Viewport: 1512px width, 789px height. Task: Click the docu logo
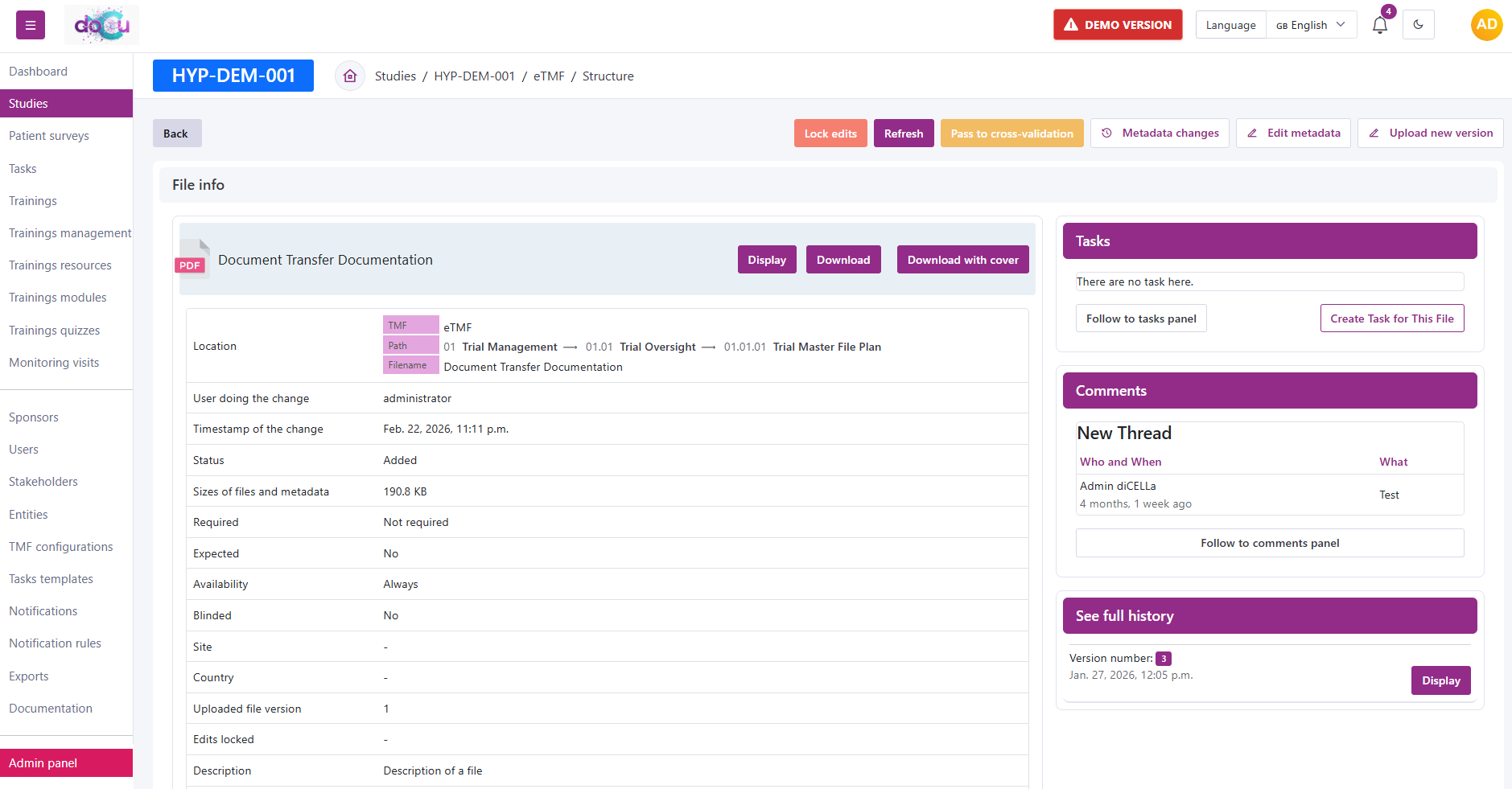(101, 25)
